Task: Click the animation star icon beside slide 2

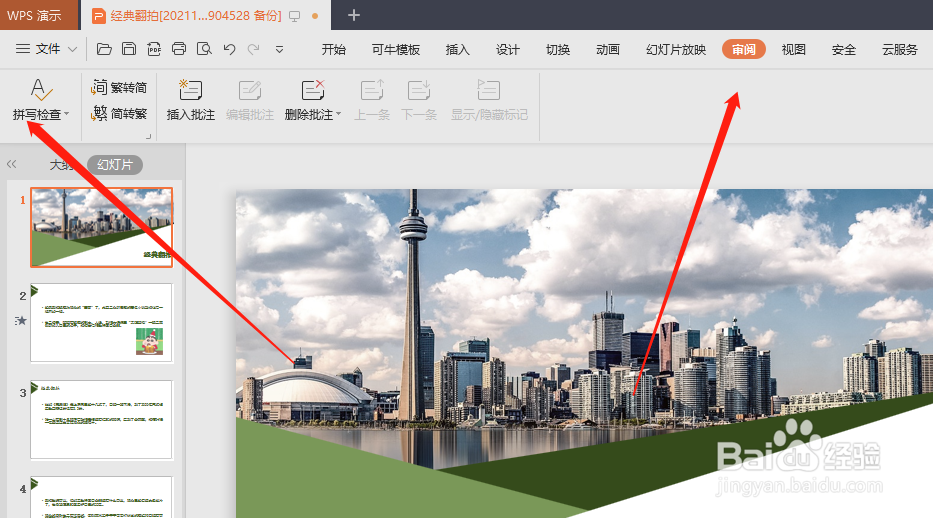Action: pyautogui.click(x=21, y=321)
